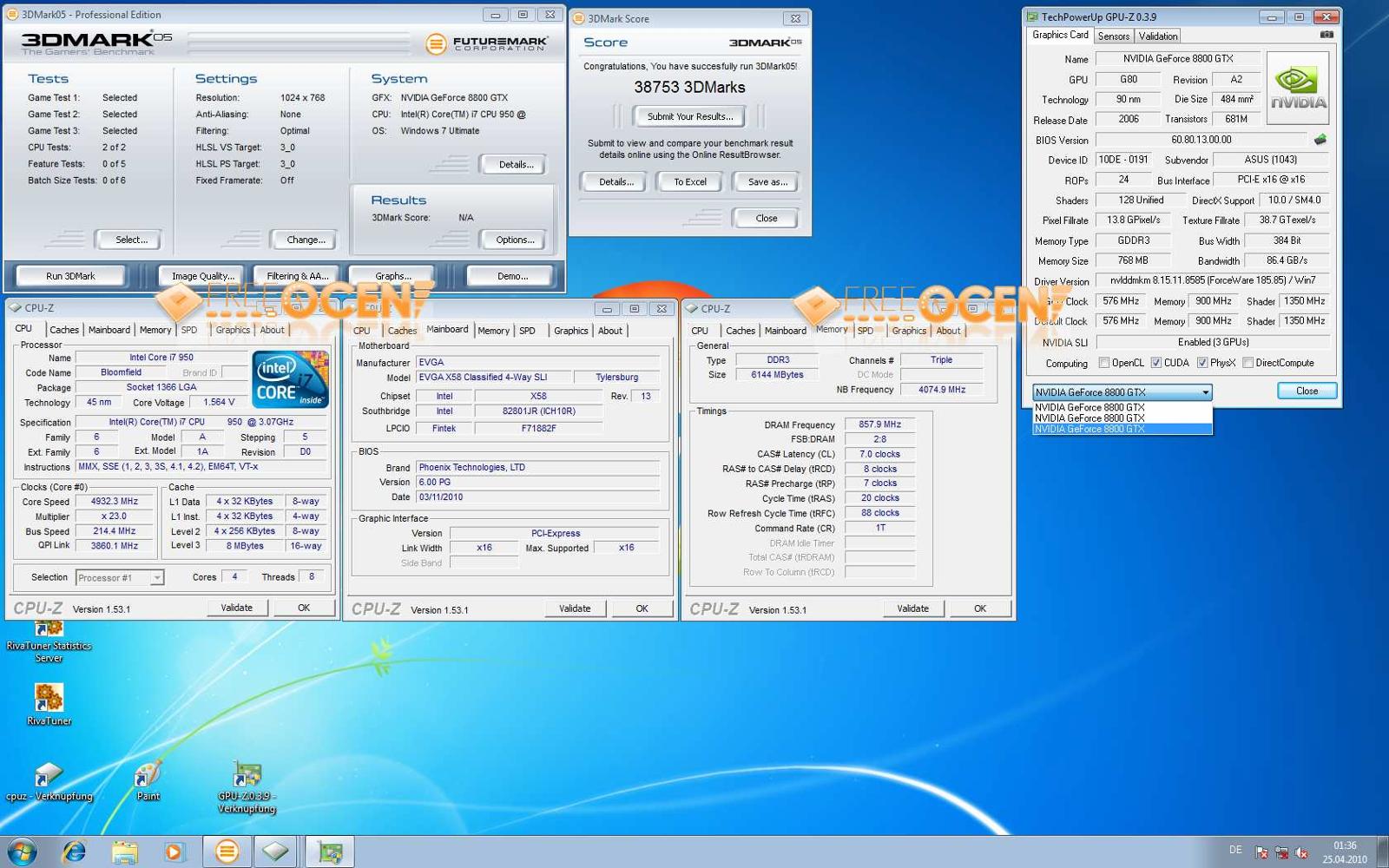Open Graphics tab in the Mainboard CPU-Z window
This screenshot has height=868, width=1389.
coord(570,331)
